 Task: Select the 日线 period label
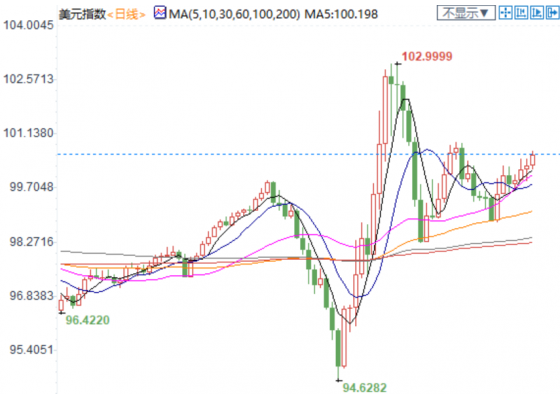pyautogui.click(x=126, y=15)
